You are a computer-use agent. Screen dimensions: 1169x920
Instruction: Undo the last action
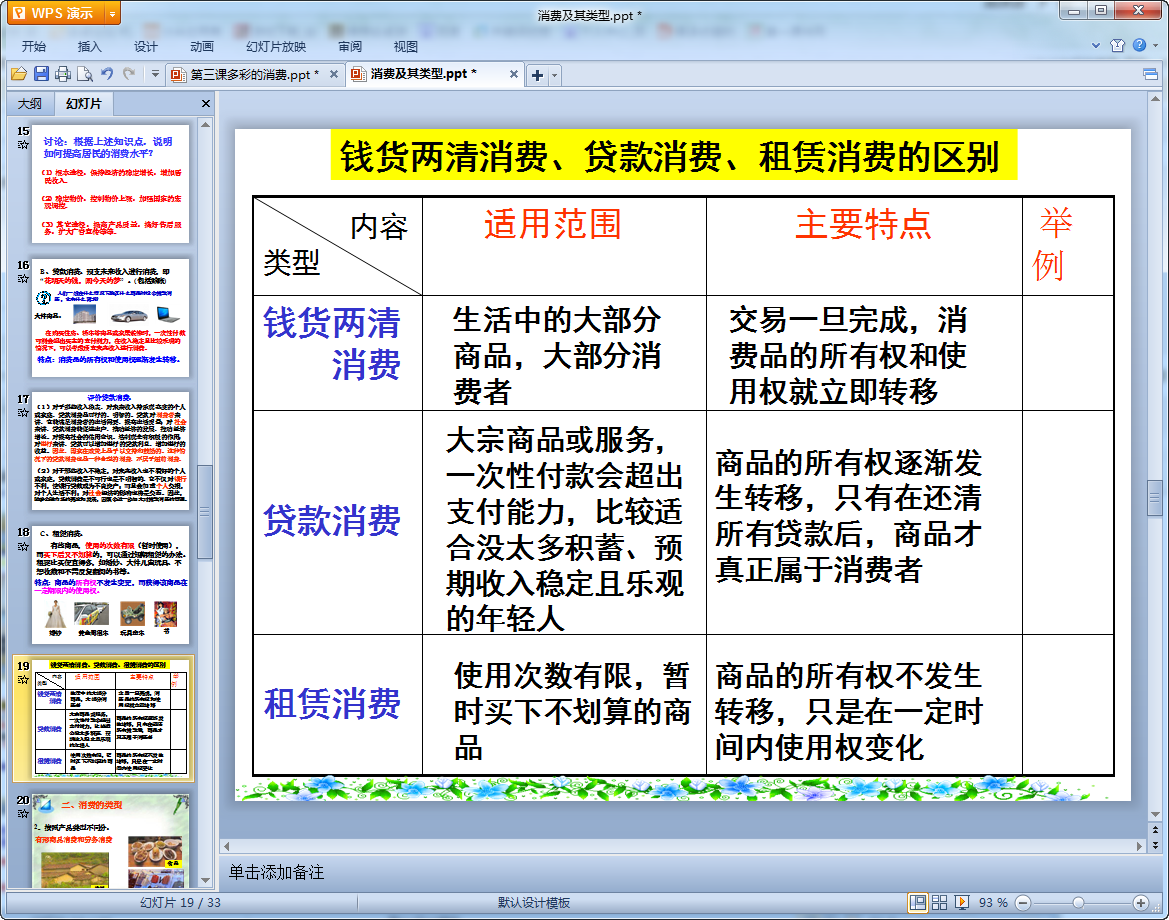[107, 74]
